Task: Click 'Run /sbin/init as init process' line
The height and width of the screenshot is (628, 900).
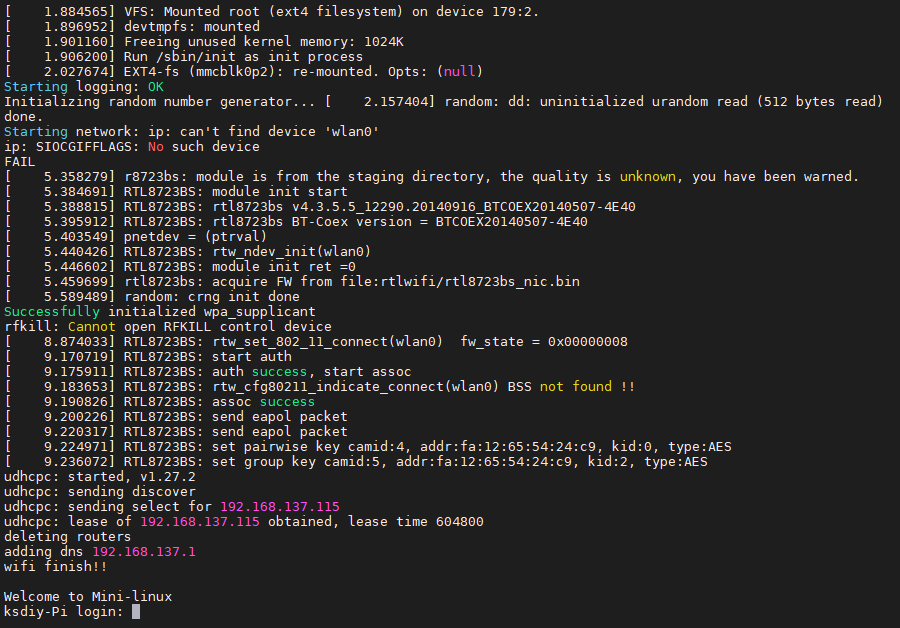Action: click(184, 57)
